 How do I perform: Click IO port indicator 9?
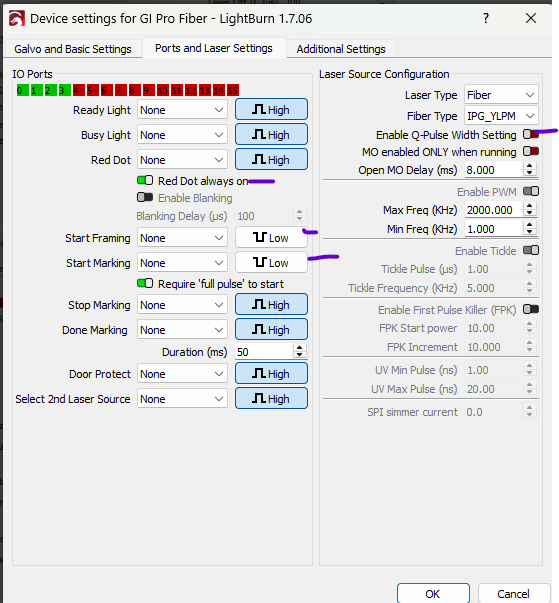[148, 90]
